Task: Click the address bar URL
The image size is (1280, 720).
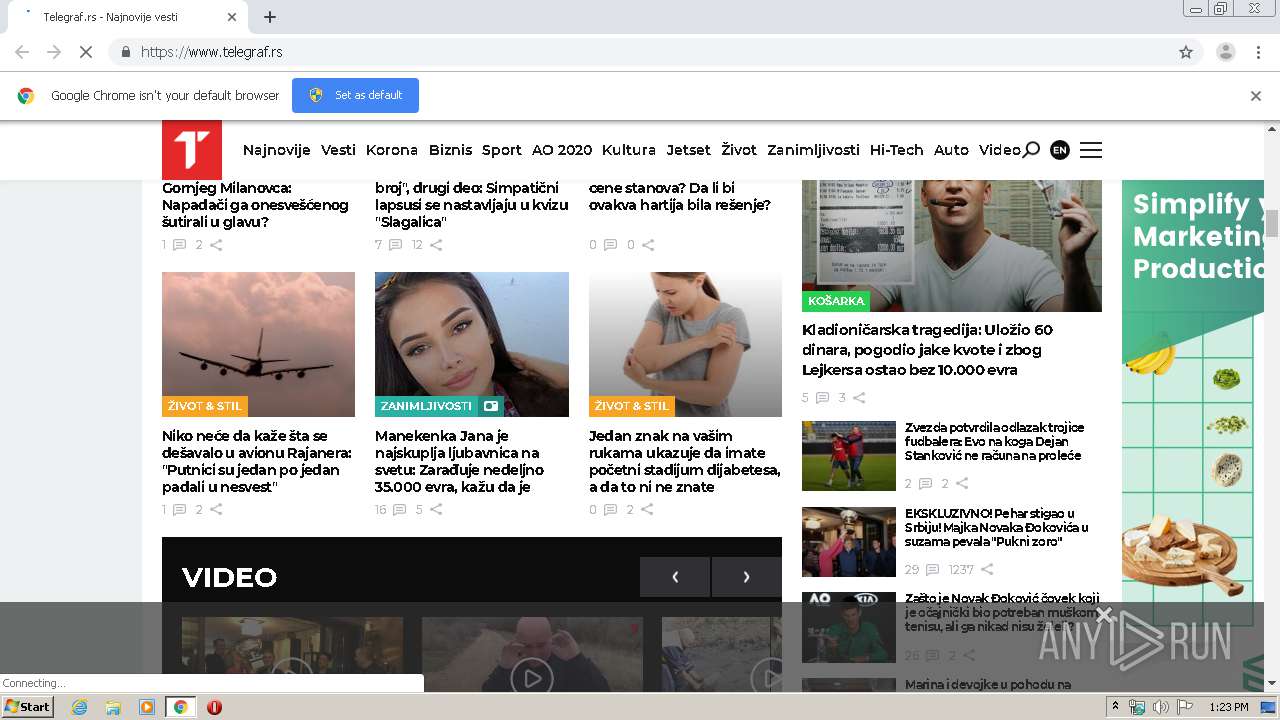Action: pos(212,52)
